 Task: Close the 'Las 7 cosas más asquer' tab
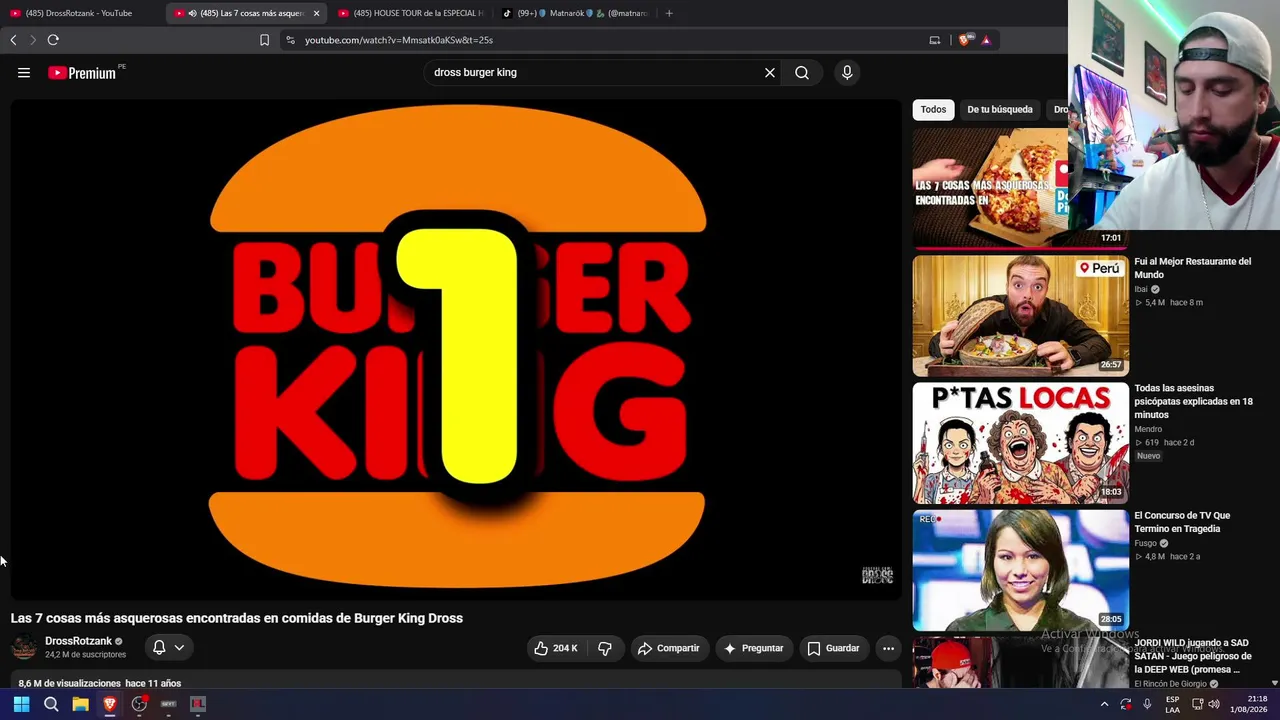point(316,13)
